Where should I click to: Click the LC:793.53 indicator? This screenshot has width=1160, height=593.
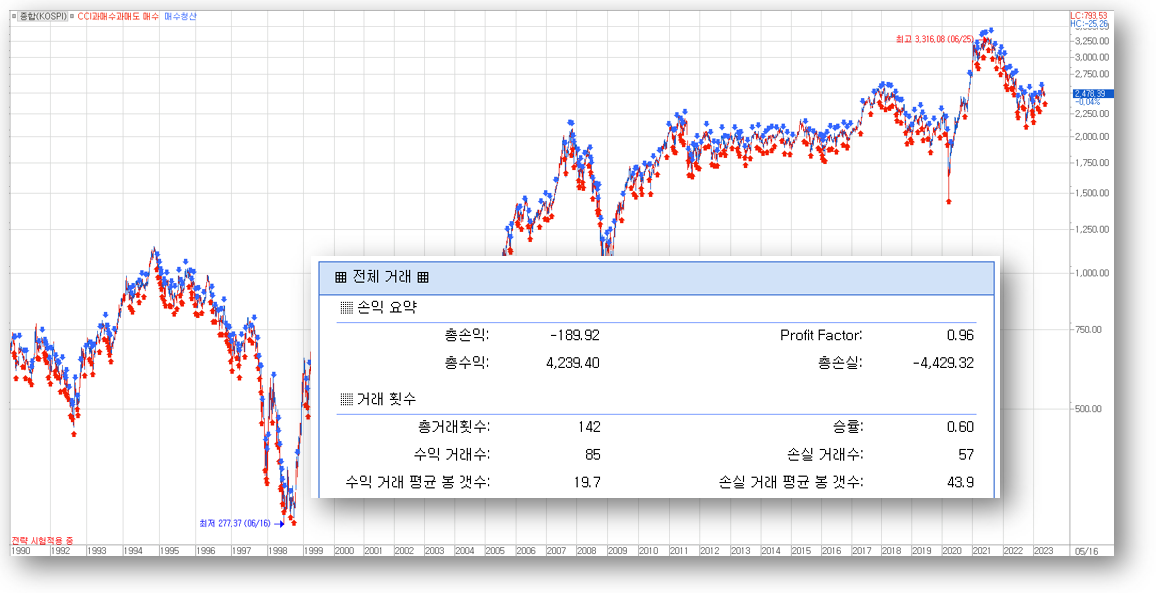(1089, 16)
